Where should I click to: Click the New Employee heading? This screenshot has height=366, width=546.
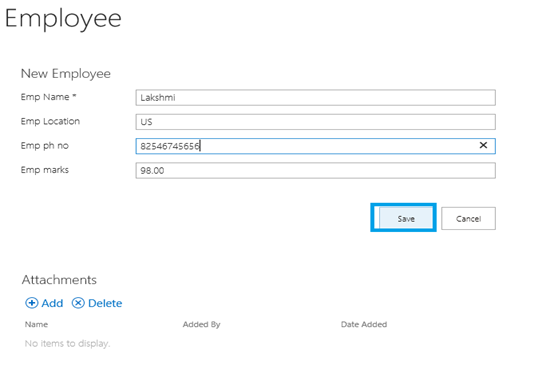pos(66,73)
